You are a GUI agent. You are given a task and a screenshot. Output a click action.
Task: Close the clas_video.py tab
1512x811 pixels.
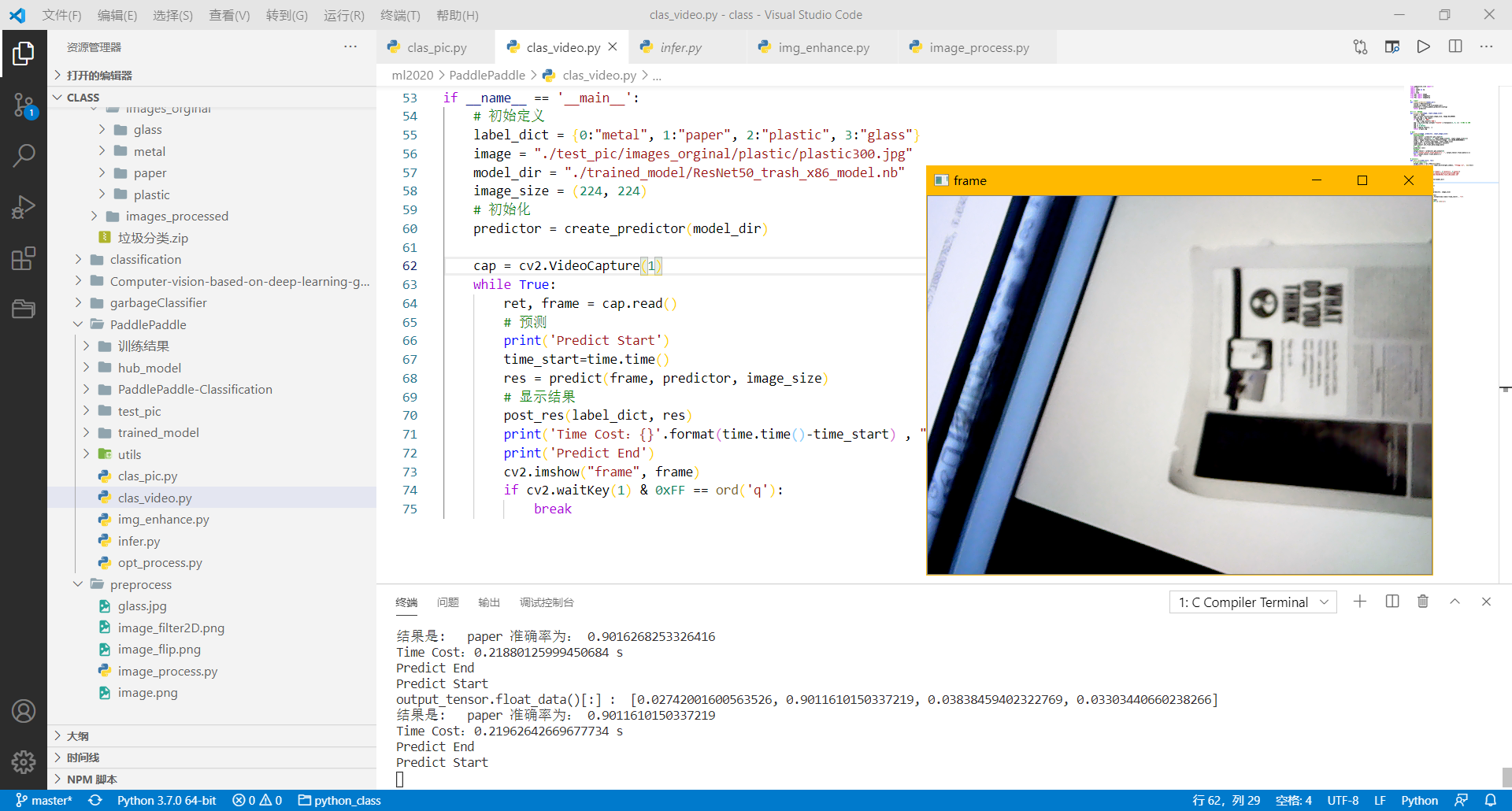tap(613, 47)
